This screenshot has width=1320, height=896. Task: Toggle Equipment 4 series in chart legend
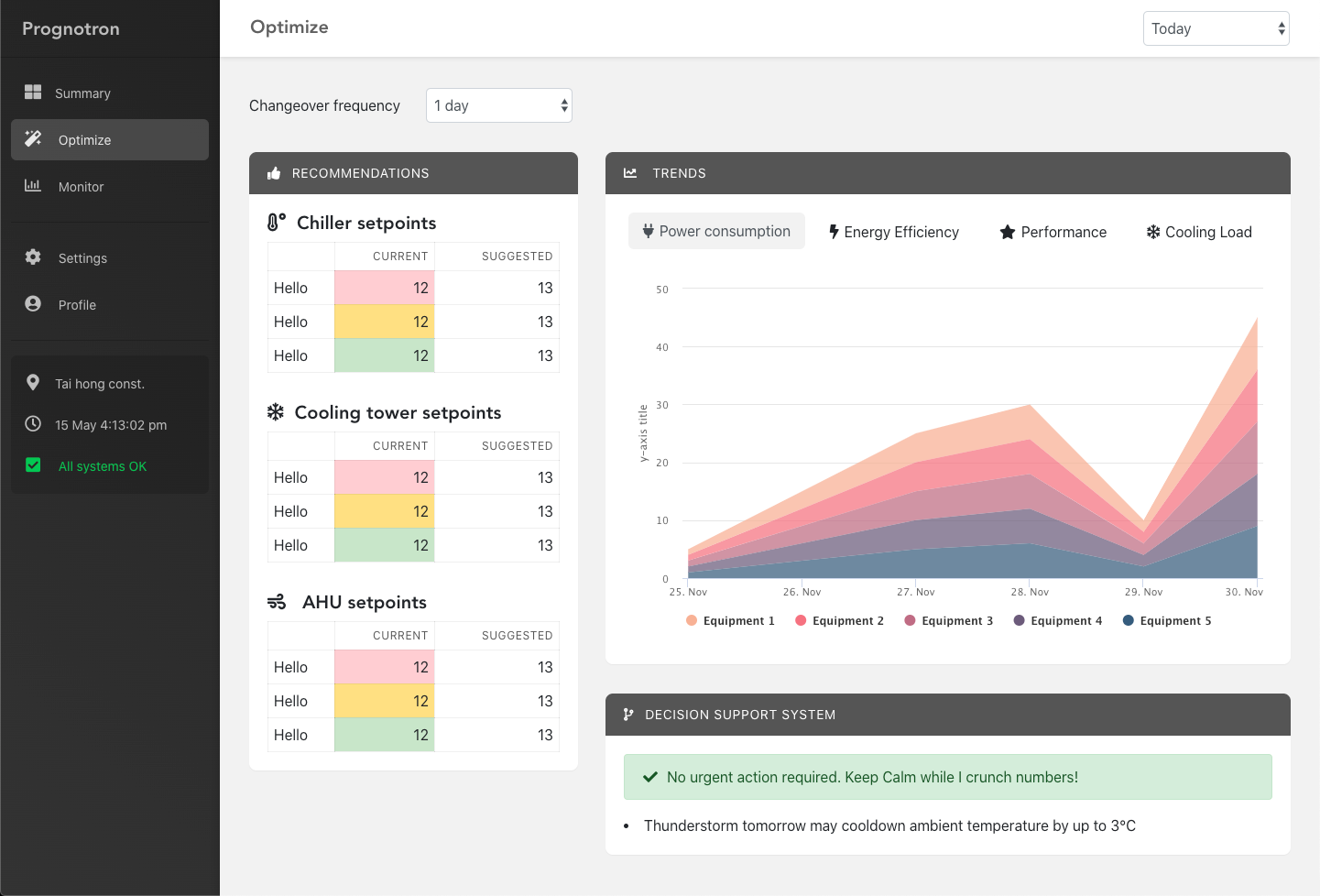pos(1058,620)
